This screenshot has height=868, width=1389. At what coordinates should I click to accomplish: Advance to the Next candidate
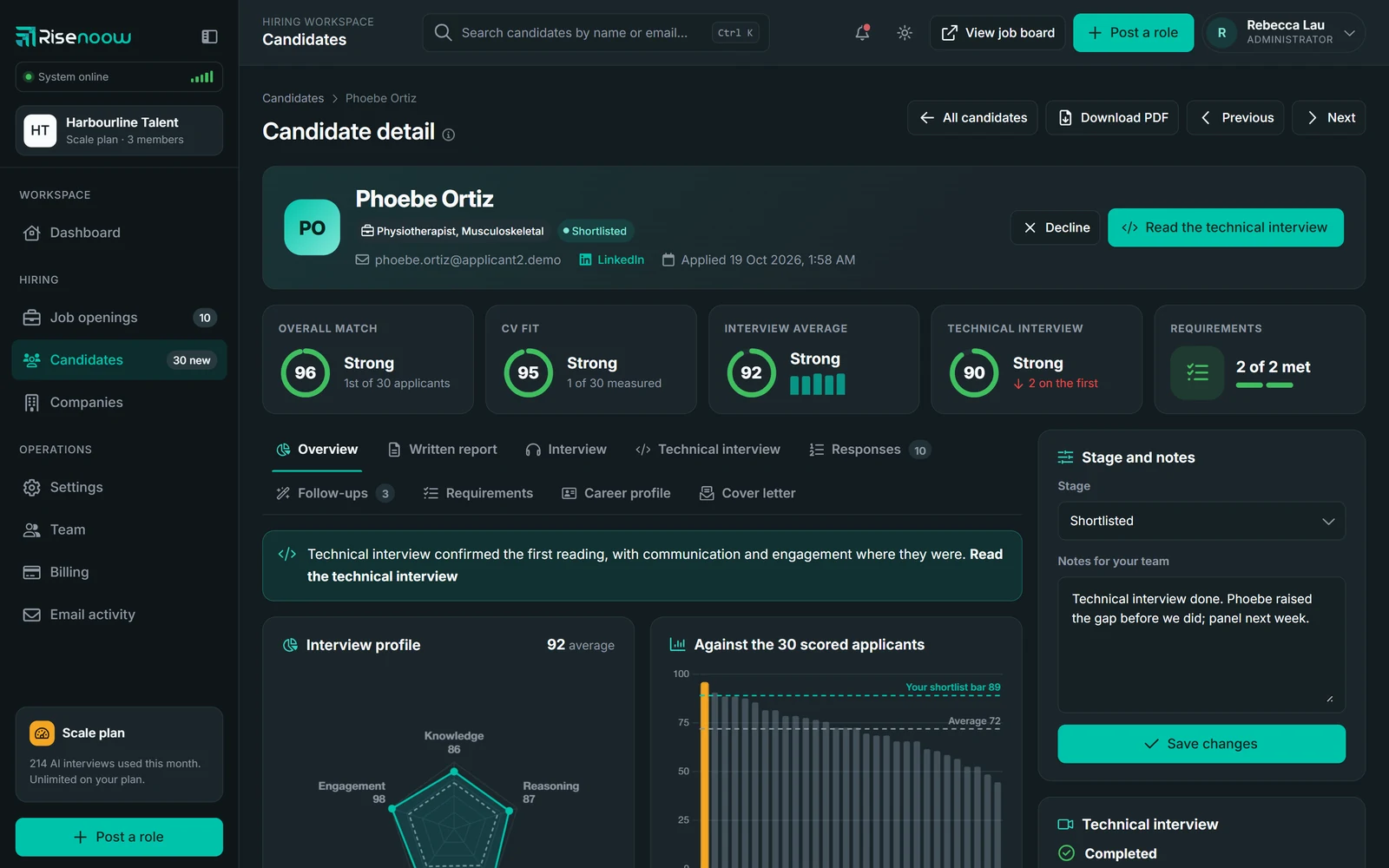point(1329,118)
